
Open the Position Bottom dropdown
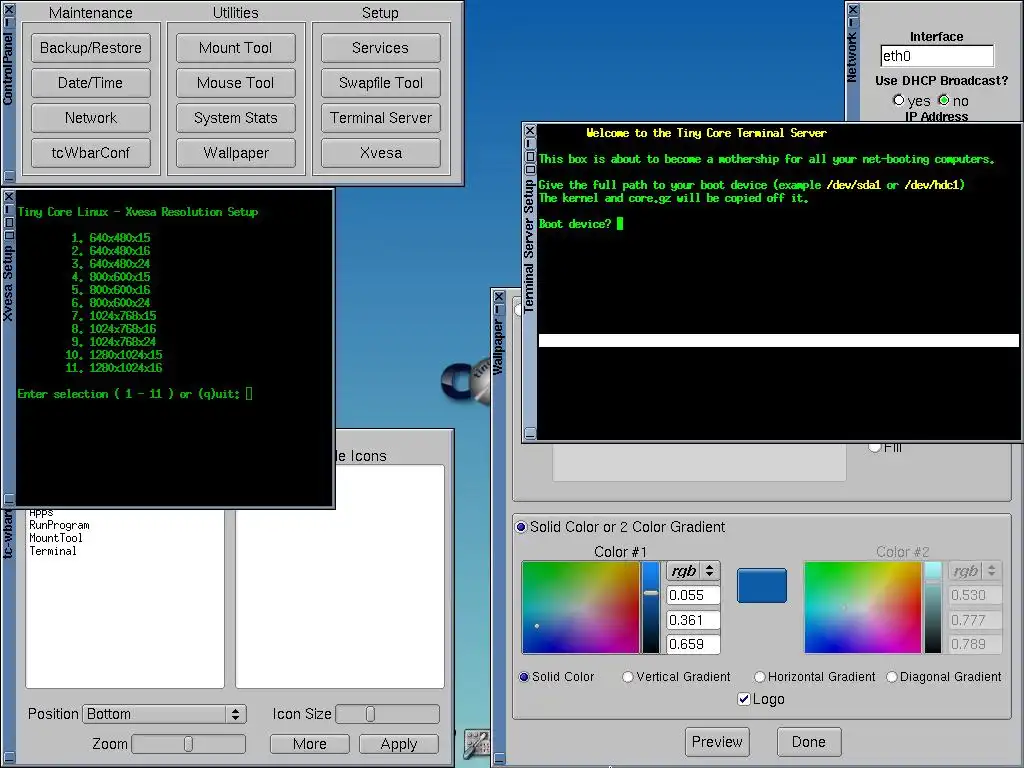tap(165, 714)
